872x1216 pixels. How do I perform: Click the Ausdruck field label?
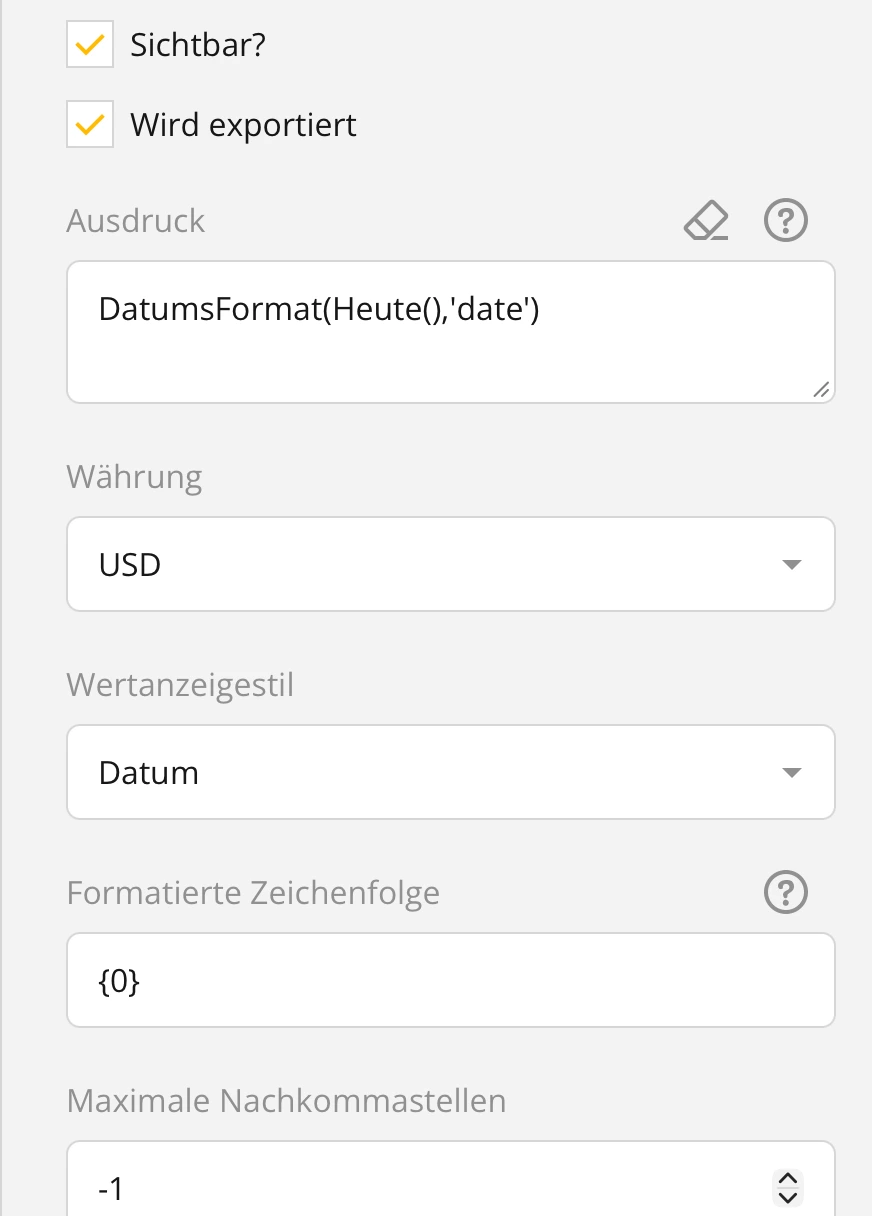tap(136, 221)
